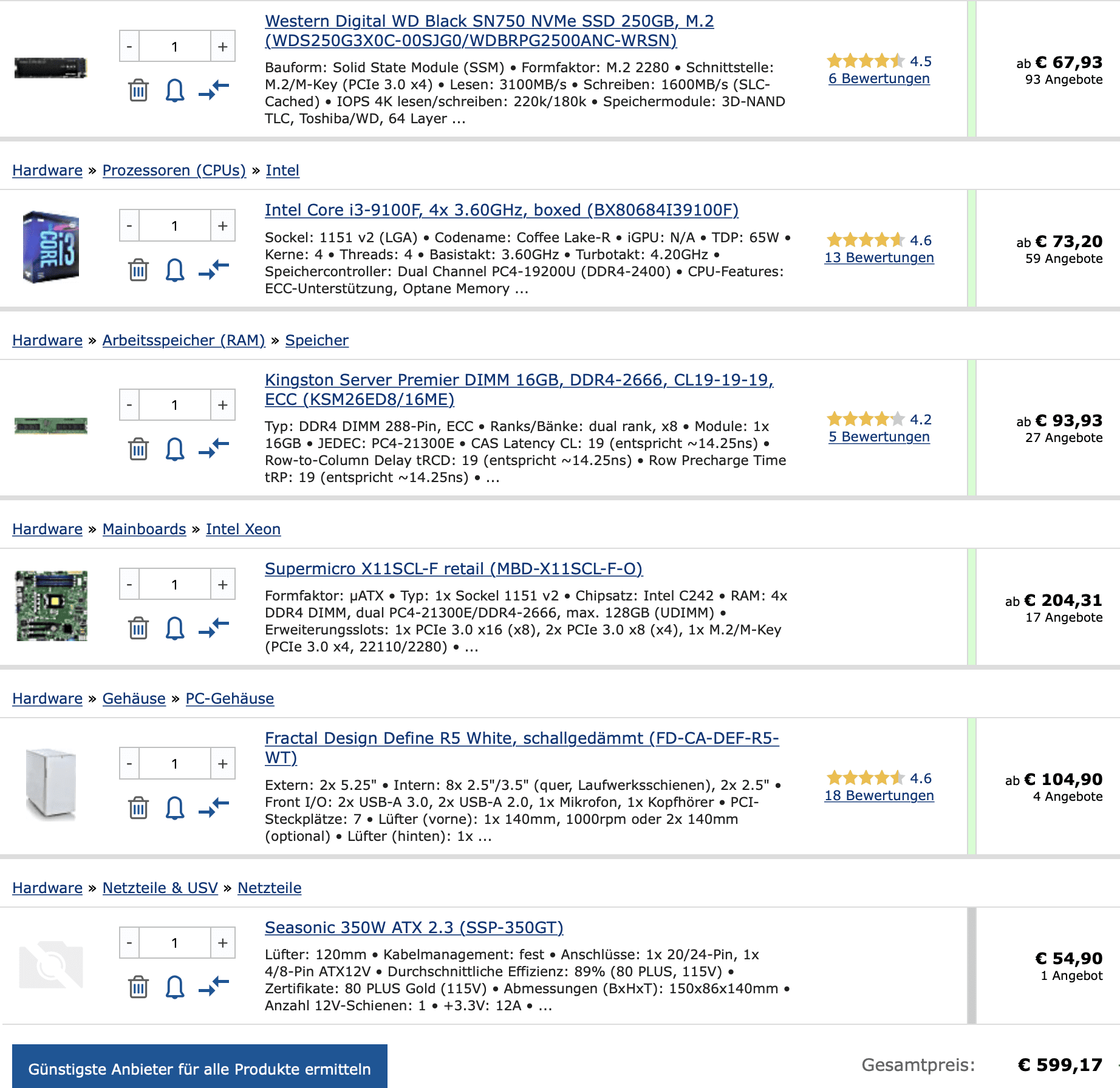The height and width of the screenshot is (1088, 1120).
Task: Open Intel Core i3-9100F product link
Action: pyautogui.click(x=502, y=209)
